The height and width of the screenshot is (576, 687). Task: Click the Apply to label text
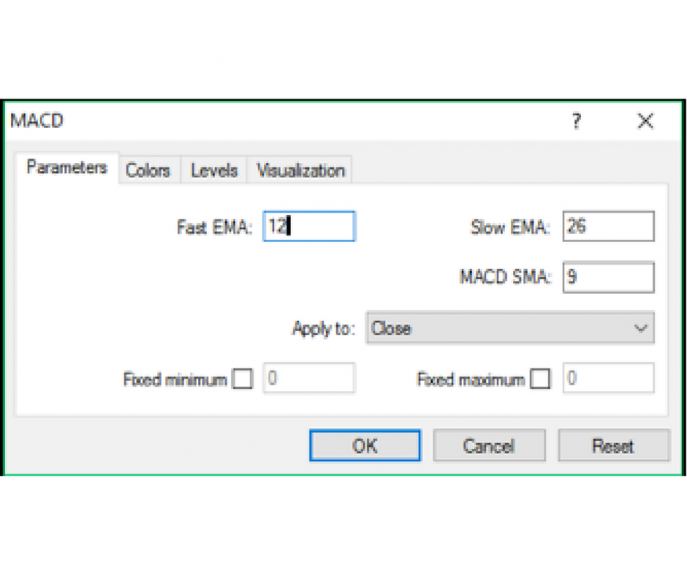(322, 328)
